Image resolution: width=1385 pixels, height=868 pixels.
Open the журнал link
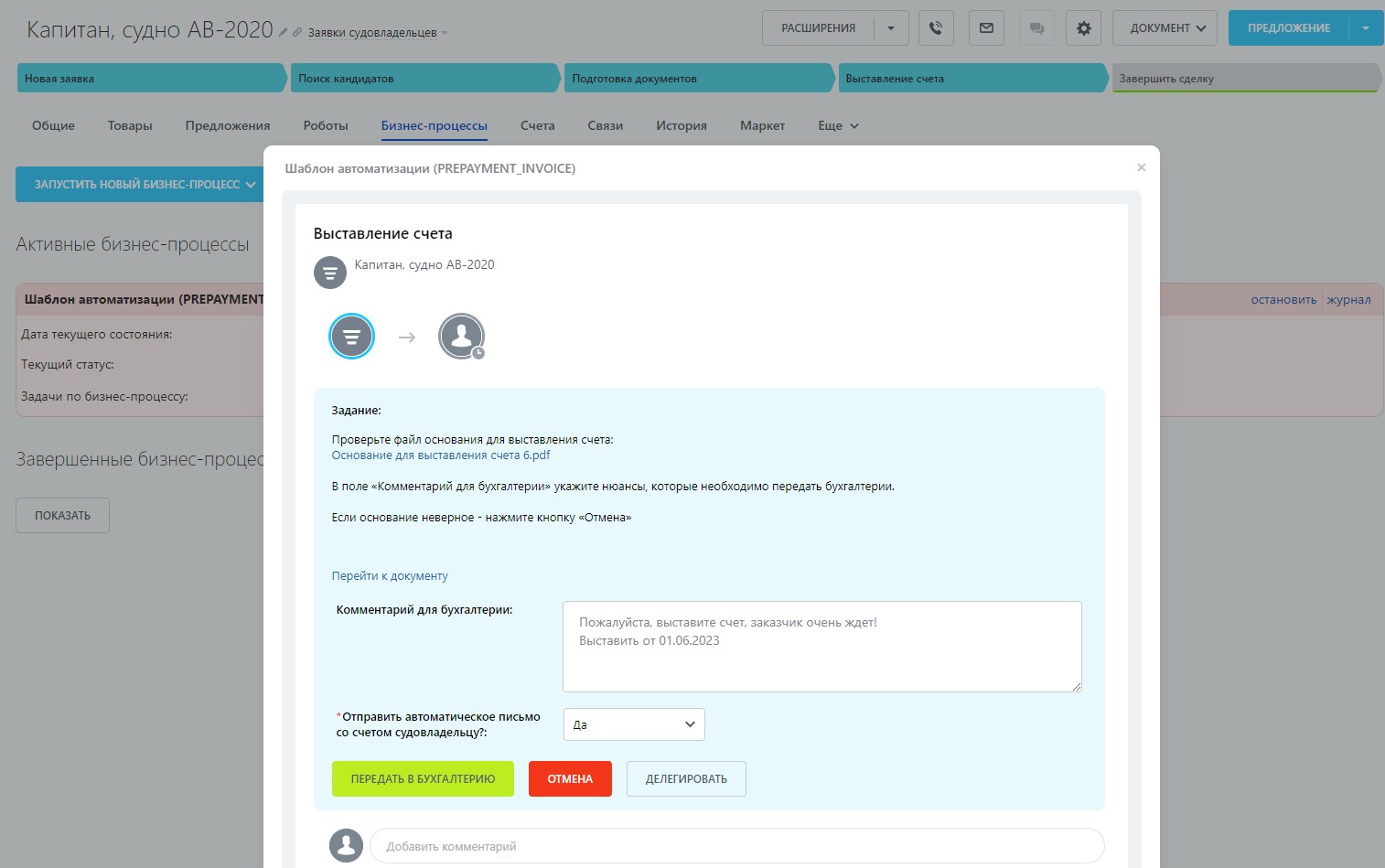point(1349,300)
